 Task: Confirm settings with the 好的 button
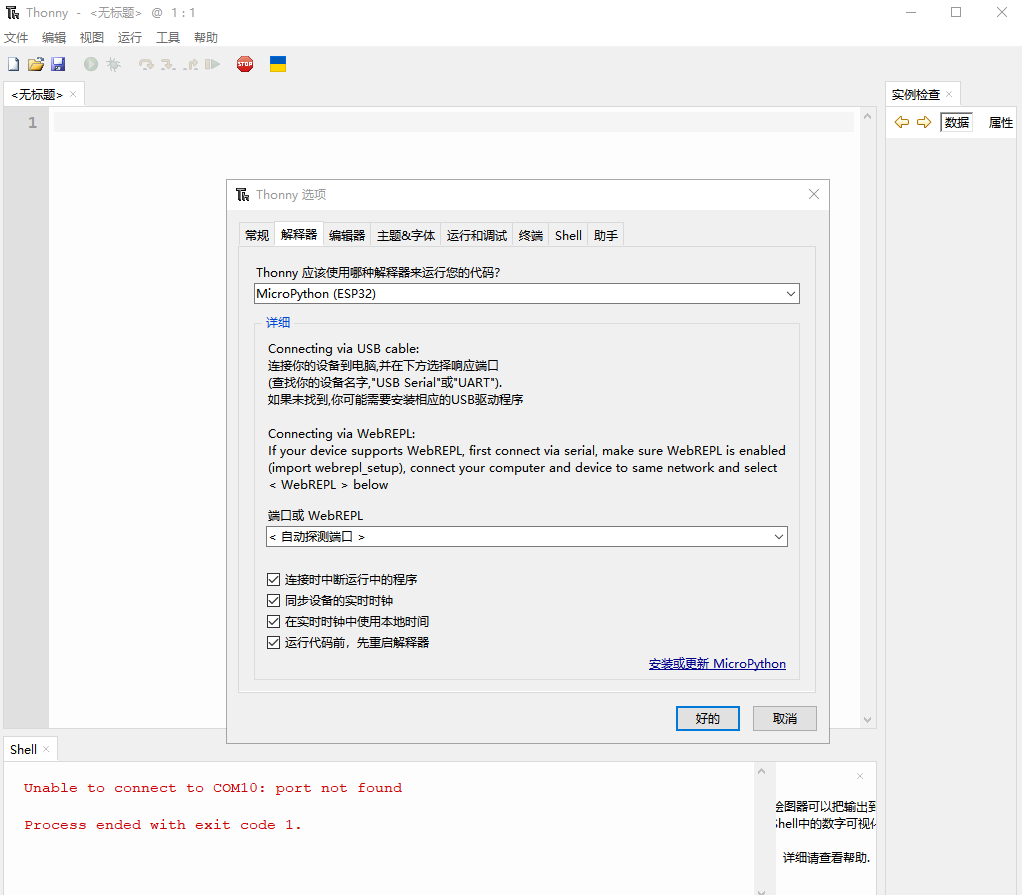coord(707,718)
